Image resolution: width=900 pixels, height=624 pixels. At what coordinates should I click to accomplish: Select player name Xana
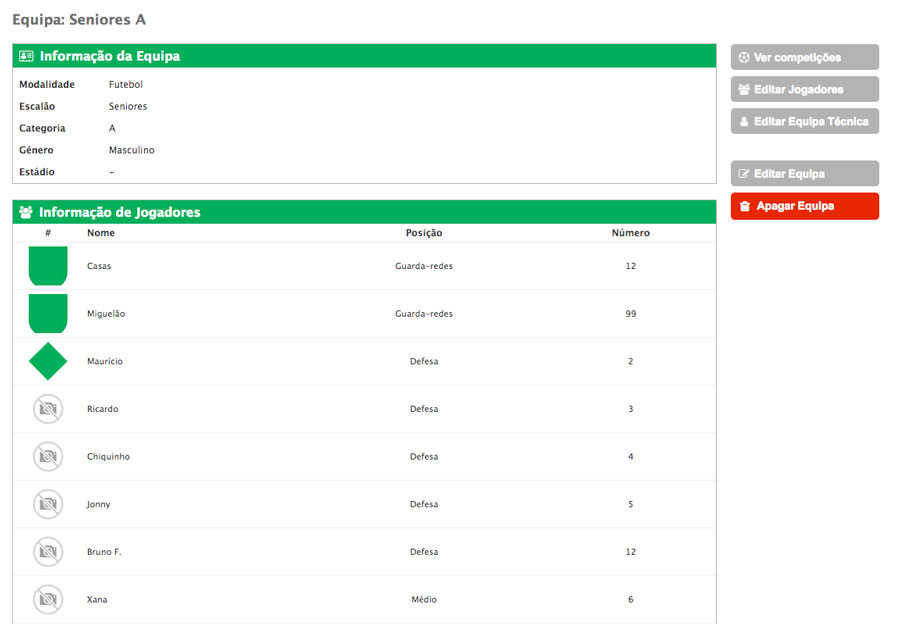coord(97,600)
